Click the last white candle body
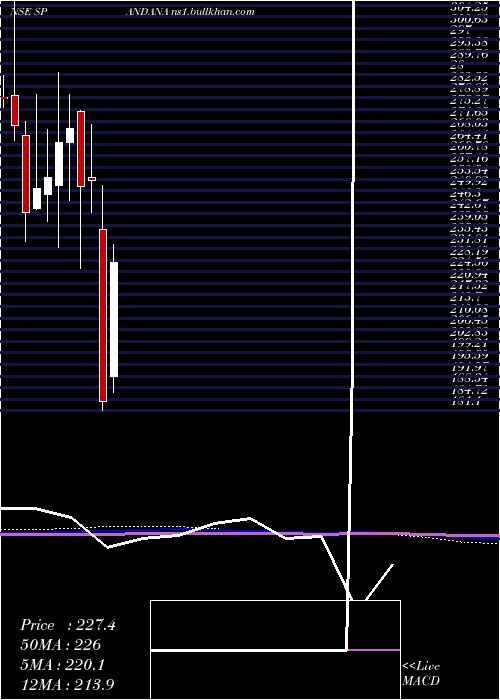The image size is (500, 700). [x=114, y=319]
